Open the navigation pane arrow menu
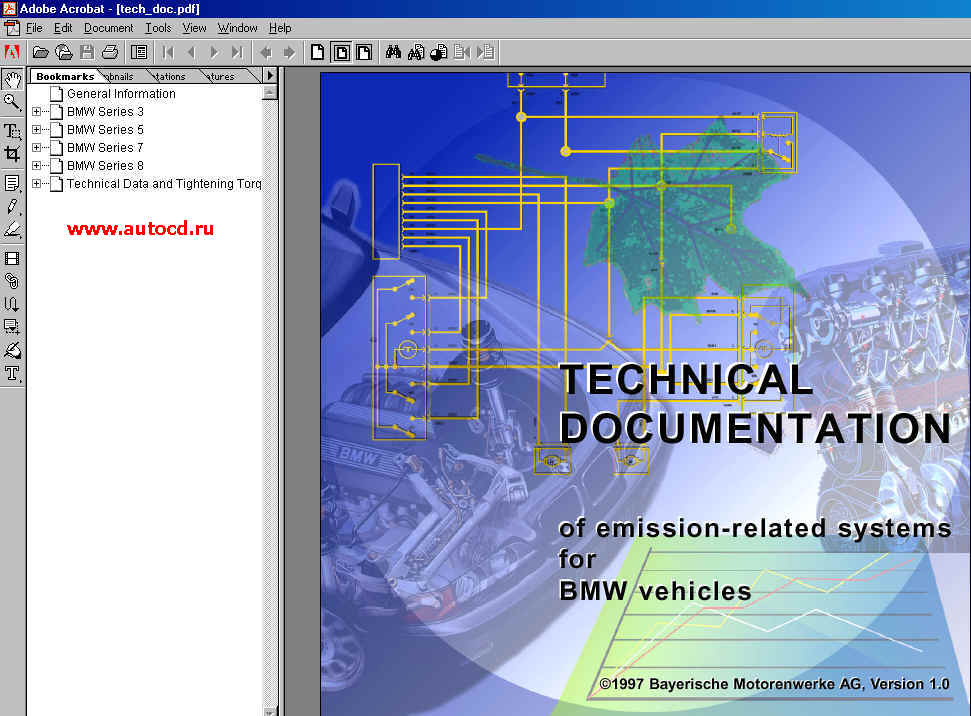The height and width of the screenshot is (716, 971). point(270,76)
